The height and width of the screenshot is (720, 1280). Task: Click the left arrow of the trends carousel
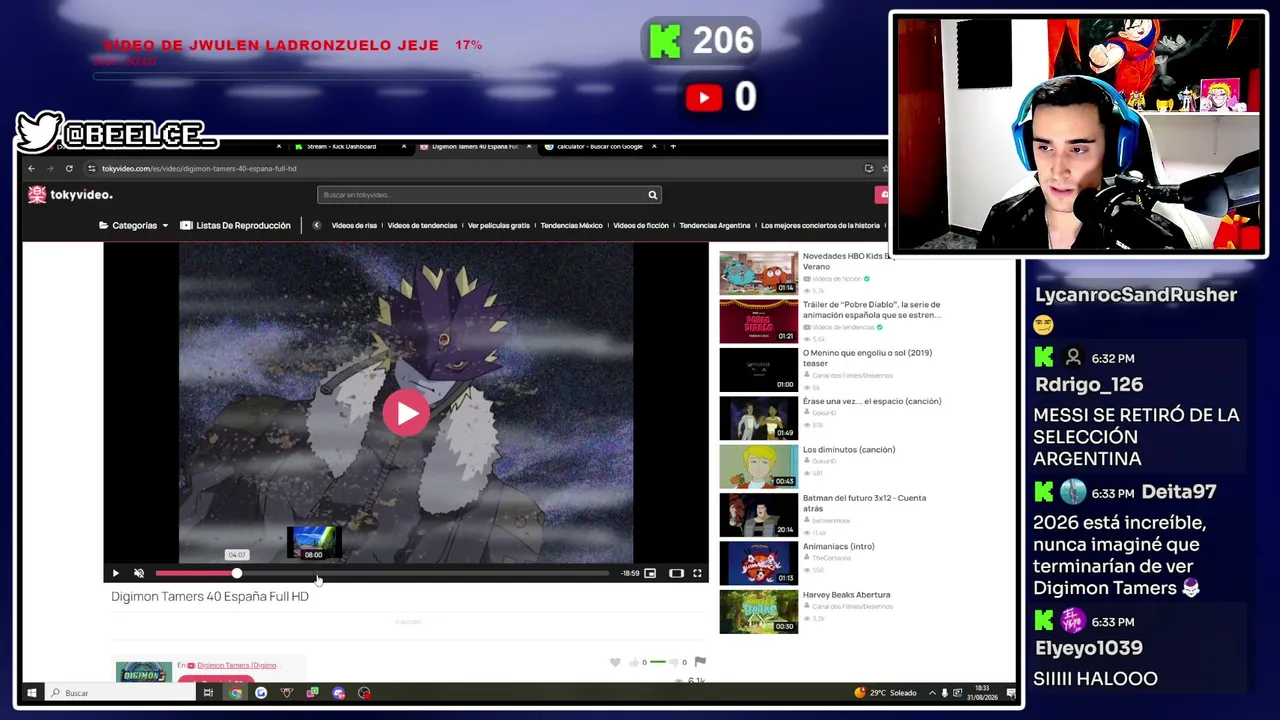point(316,226)
